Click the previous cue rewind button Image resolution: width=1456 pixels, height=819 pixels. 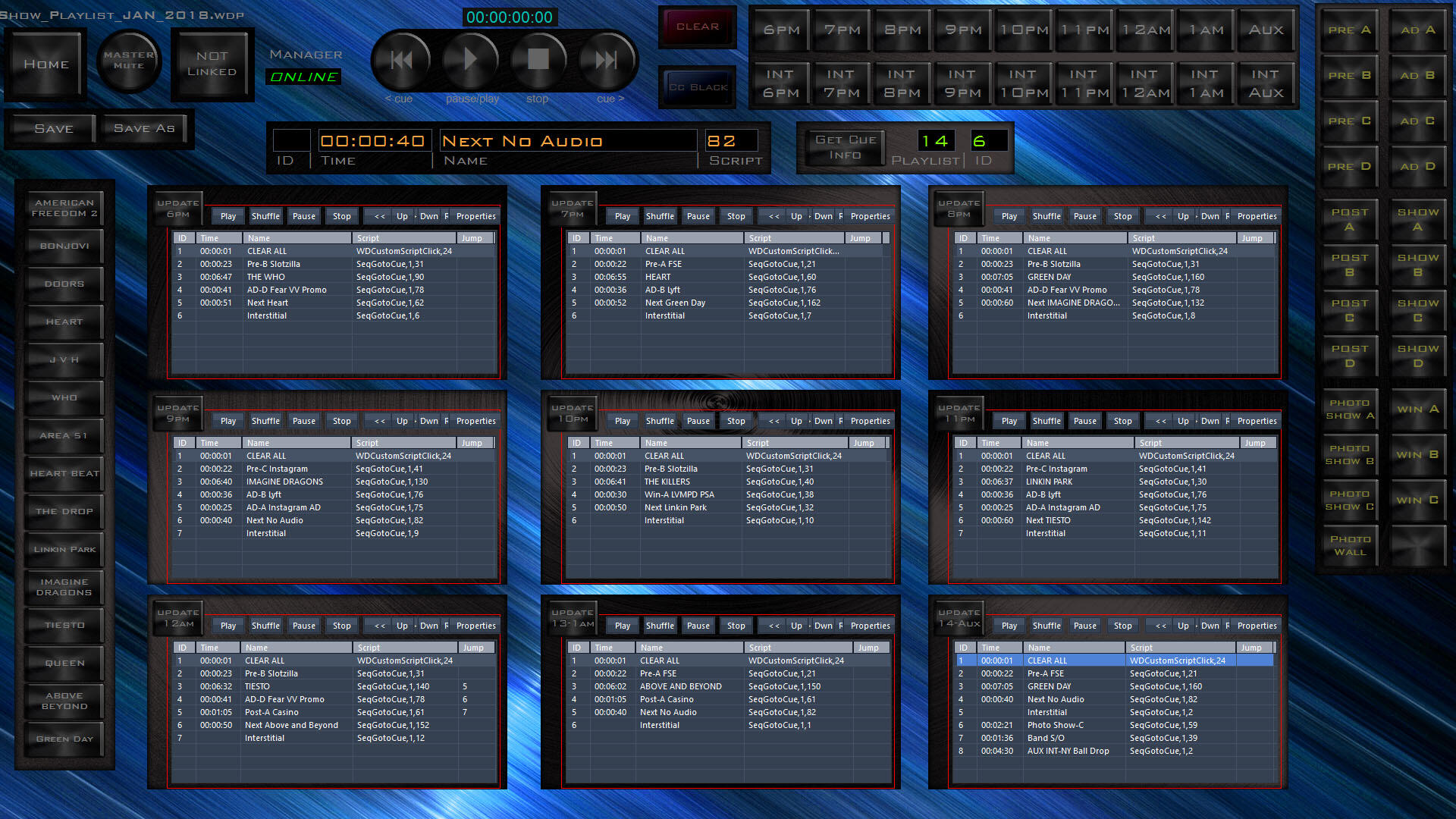click(401, 60)
